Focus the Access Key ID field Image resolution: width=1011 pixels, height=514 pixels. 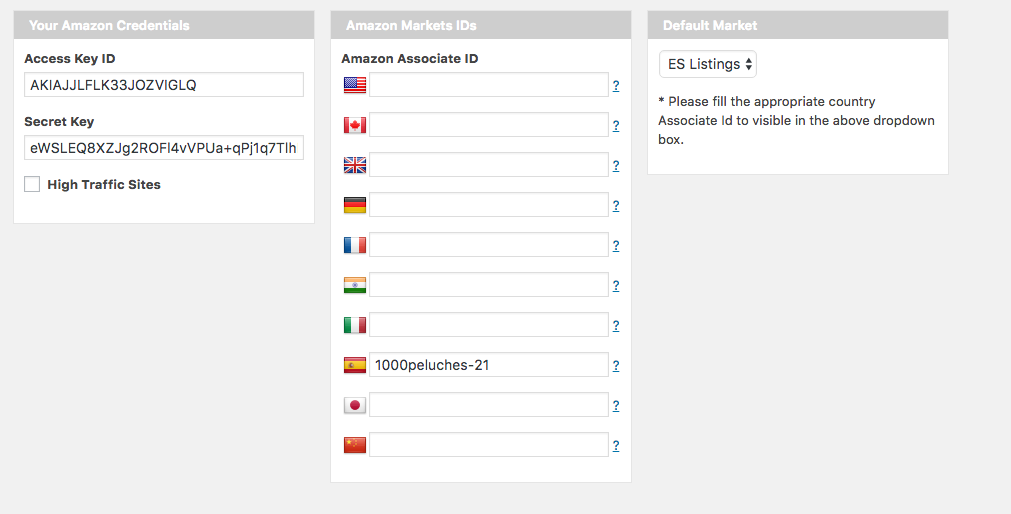pyautogui.click(x=164, y=84)
